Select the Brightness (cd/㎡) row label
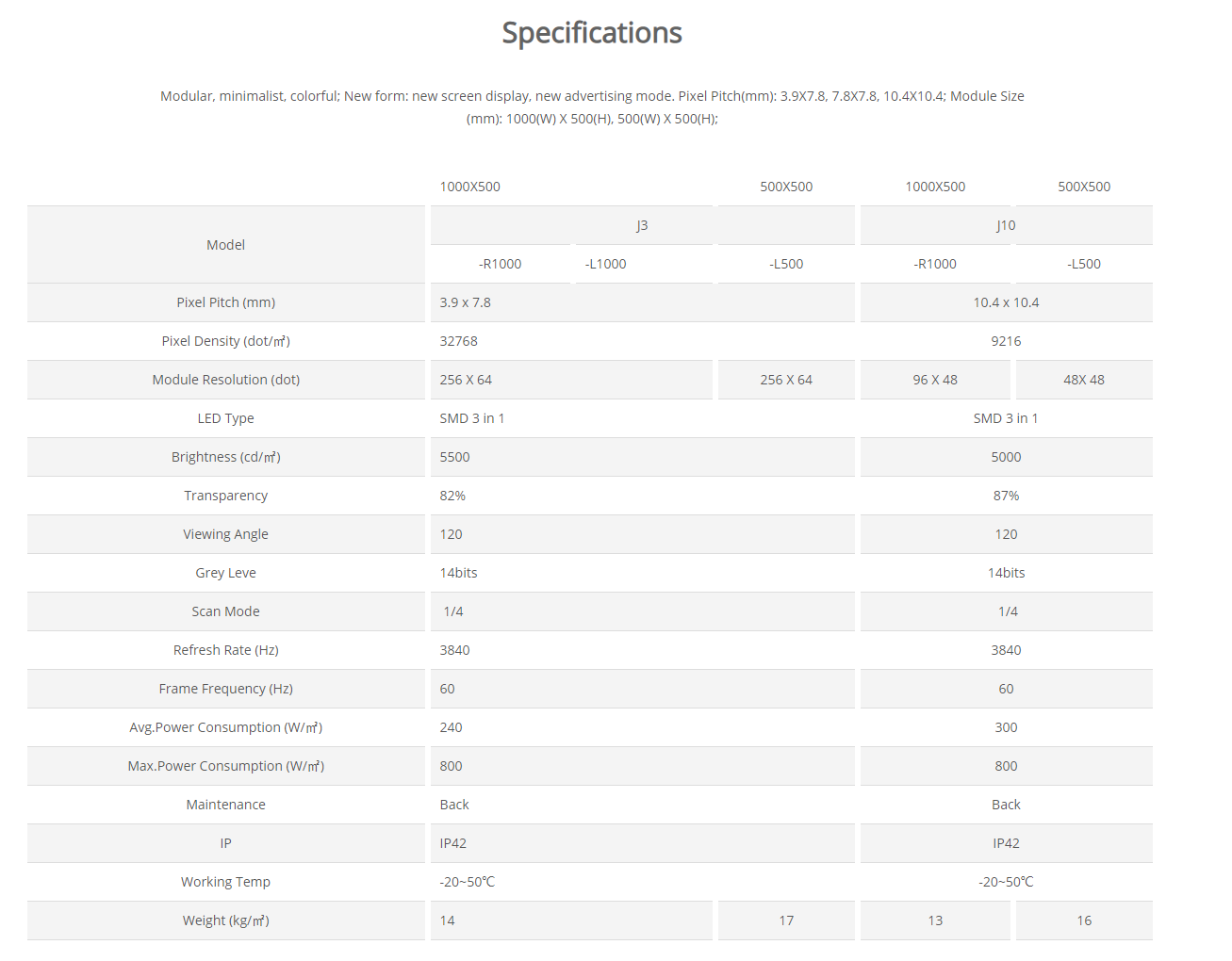This screenshot has height=961, width=1232. pyautogui.click(x=226, y=457)
